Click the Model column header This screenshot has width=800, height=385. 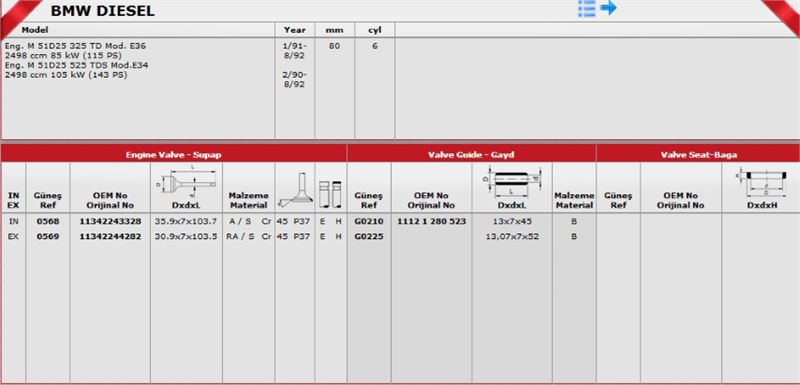[x=35, y=30]
